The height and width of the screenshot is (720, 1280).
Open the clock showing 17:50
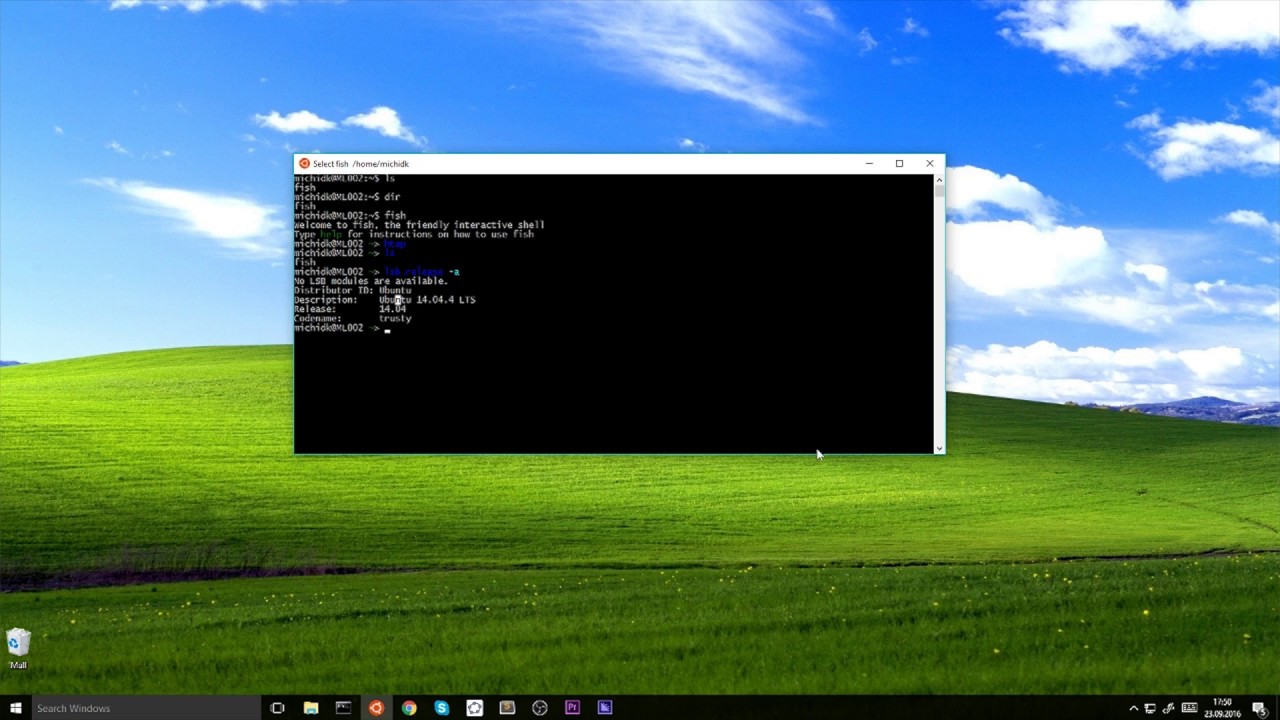[1222, 708]
